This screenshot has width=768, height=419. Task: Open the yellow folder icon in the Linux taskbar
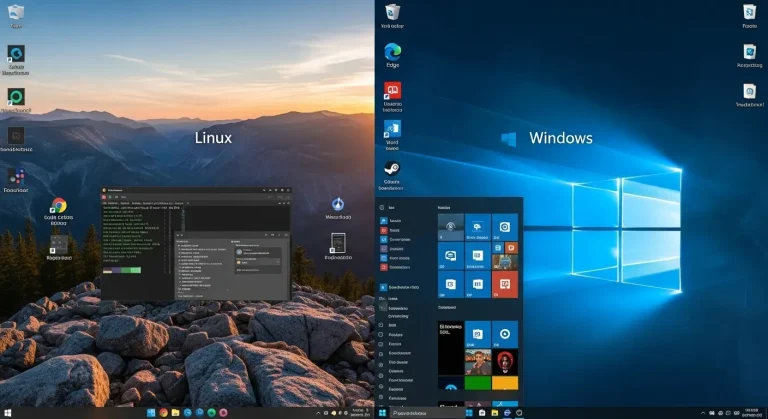(x=175, y=413)
